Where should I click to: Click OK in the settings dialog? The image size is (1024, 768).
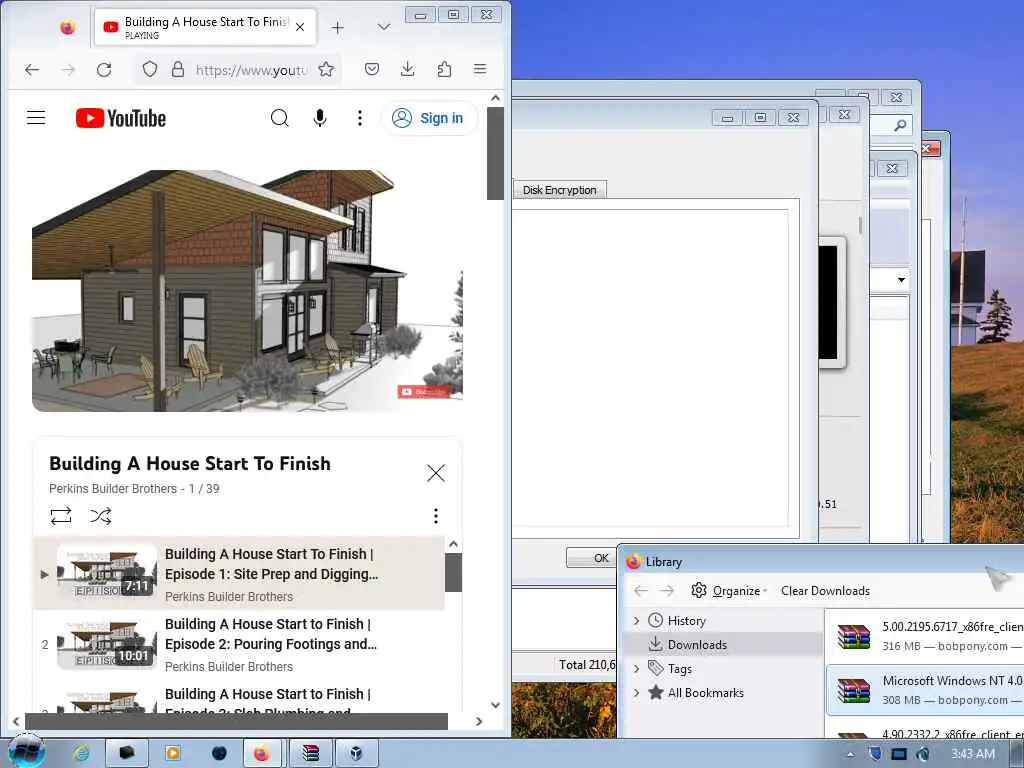coord(593,558)
